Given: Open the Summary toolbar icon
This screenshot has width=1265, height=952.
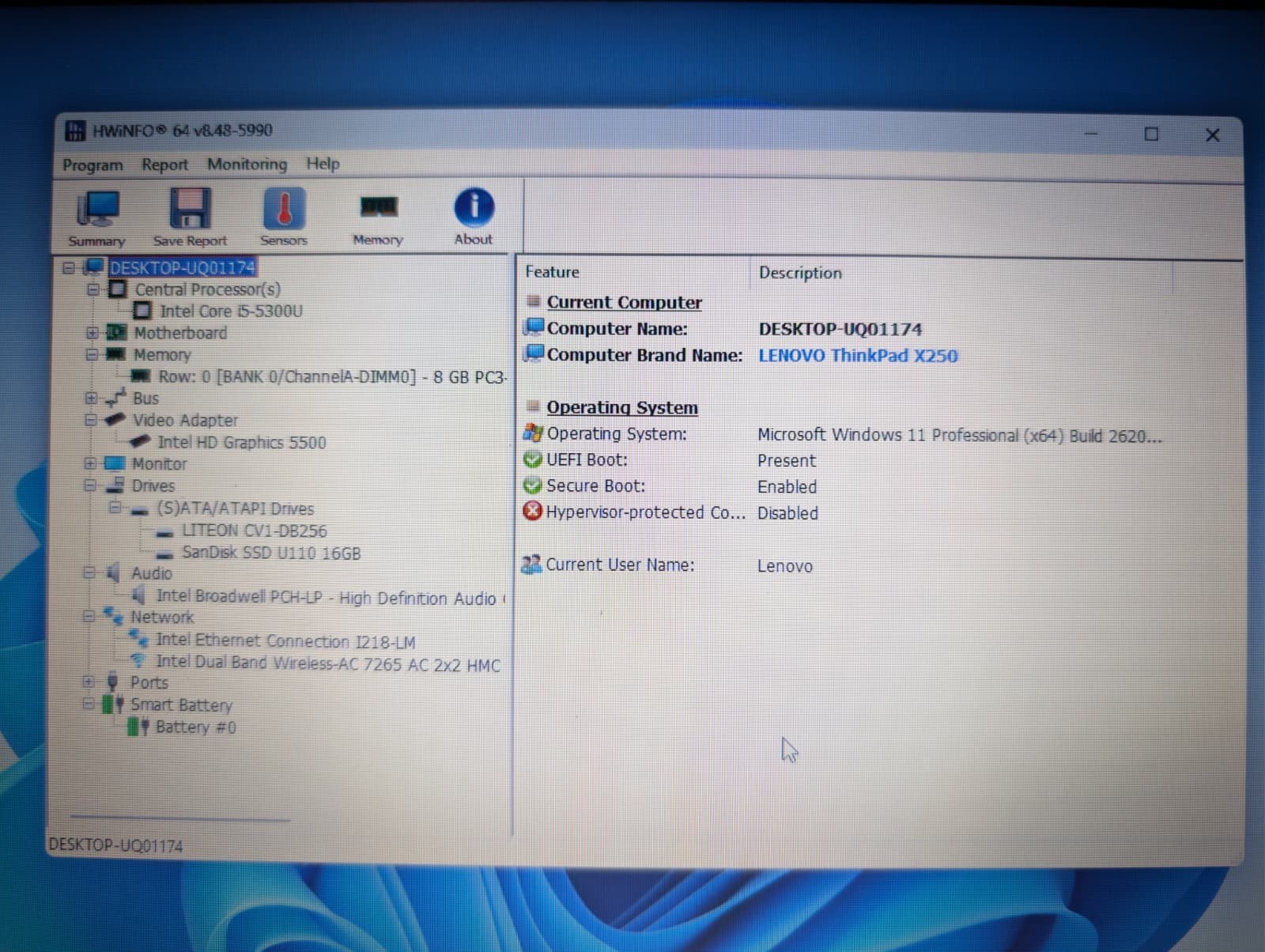Looking at the screenshot, I should pos(97,209).
